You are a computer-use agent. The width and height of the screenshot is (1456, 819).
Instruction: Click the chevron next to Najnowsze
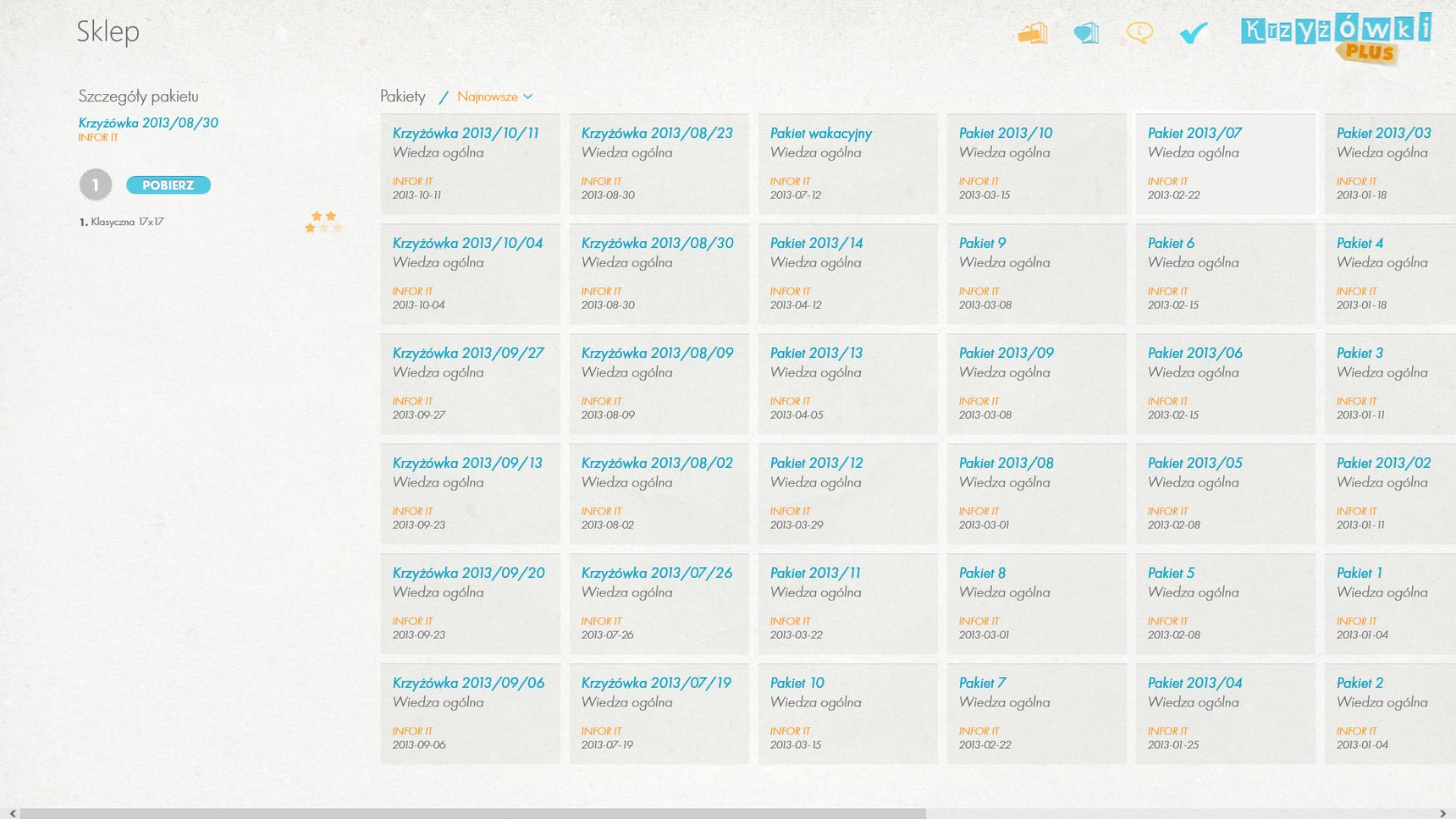(x=528, y=96)
